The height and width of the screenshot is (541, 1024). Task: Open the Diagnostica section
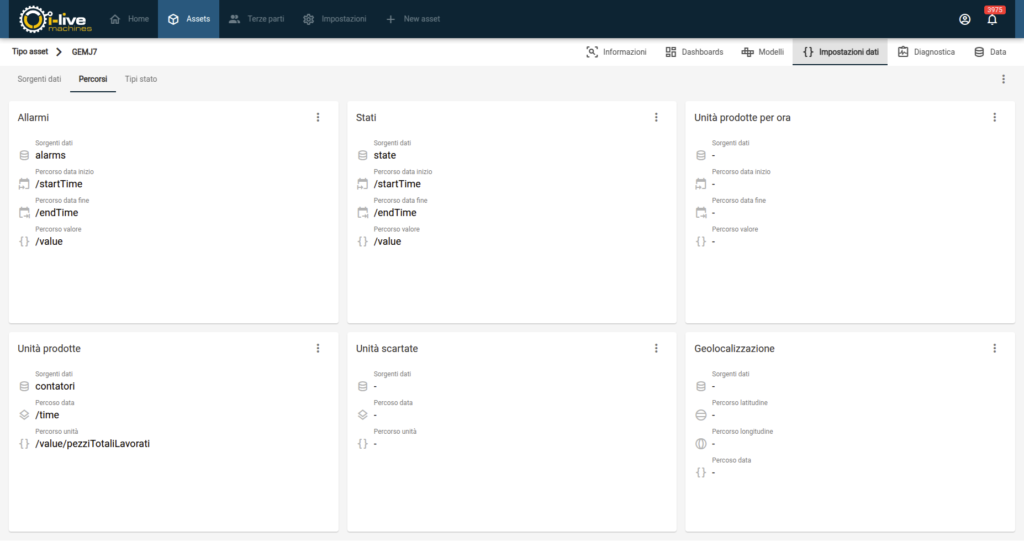pyautogui.click(x=926, y=52)
